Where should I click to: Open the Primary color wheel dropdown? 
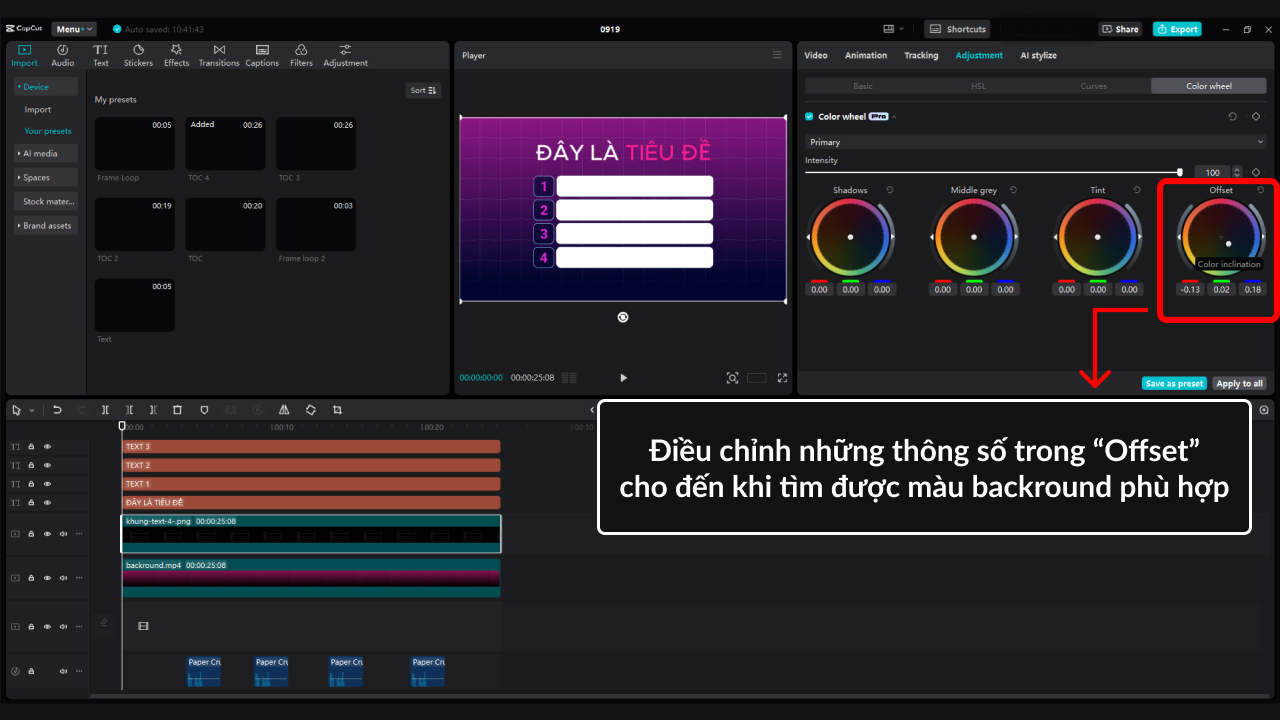(x=1035, y=142)
